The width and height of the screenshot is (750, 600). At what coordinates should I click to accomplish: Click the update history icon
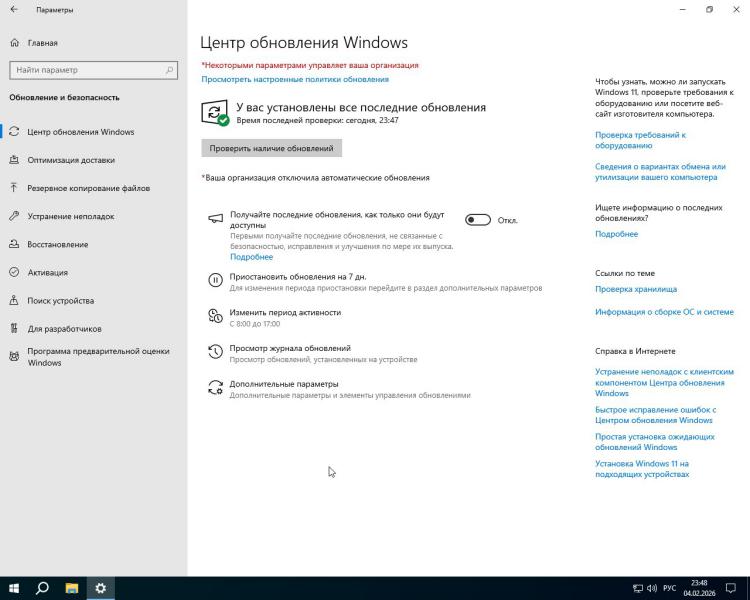pos(215,352)
